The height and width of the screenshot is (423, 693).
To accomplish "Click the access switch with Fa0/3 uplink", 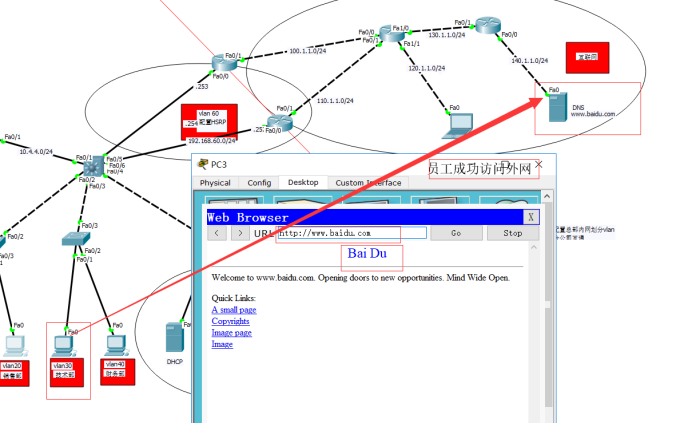I will (76, 239).
